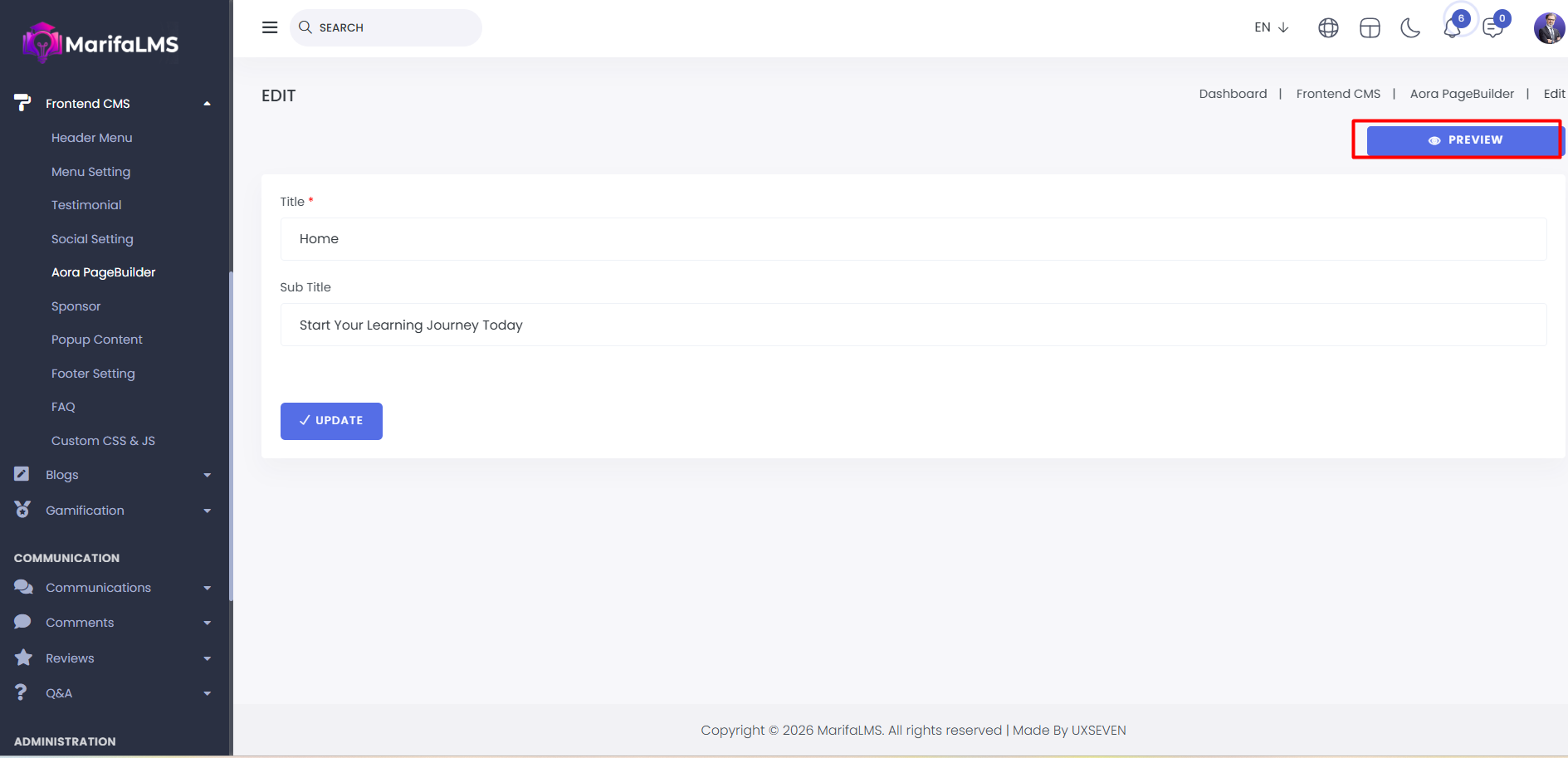
Task: Open the EN language dropdown
Action: (1271, 27)
